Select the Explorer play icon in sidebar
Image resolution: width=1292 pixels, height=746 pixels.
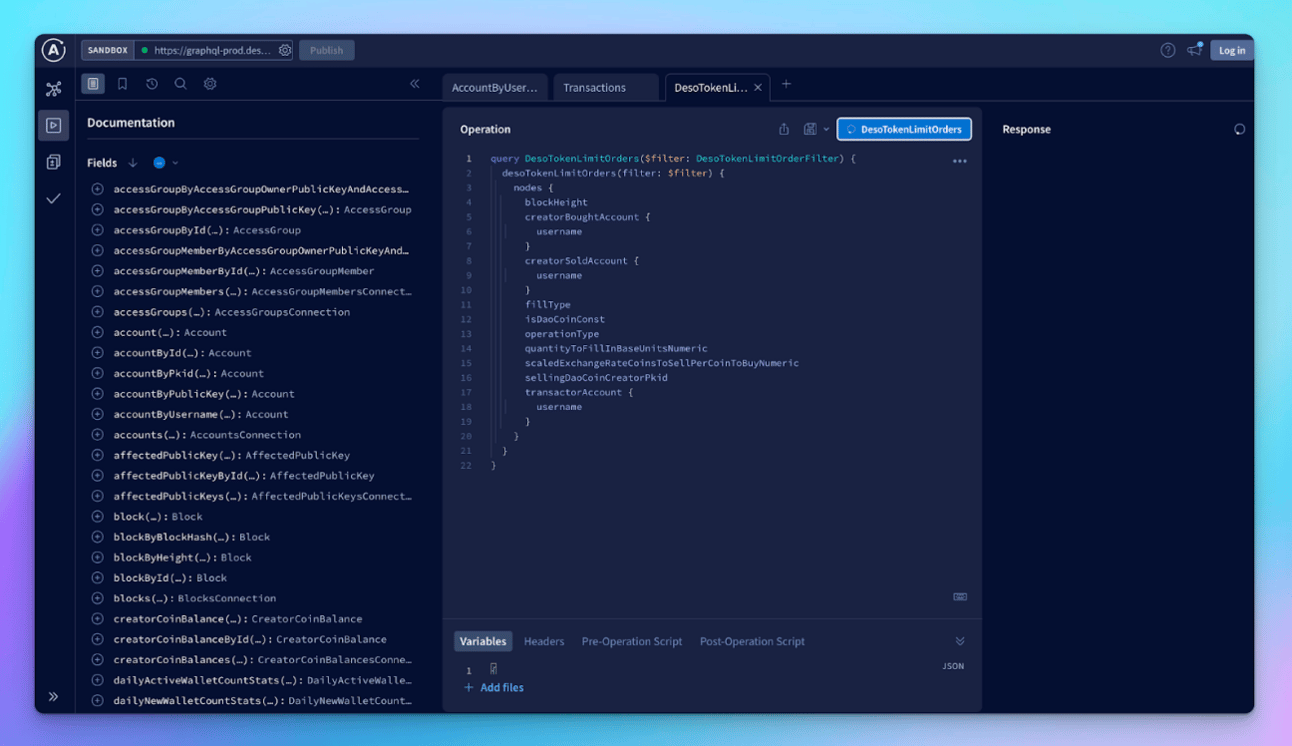[x=54, y=125]
